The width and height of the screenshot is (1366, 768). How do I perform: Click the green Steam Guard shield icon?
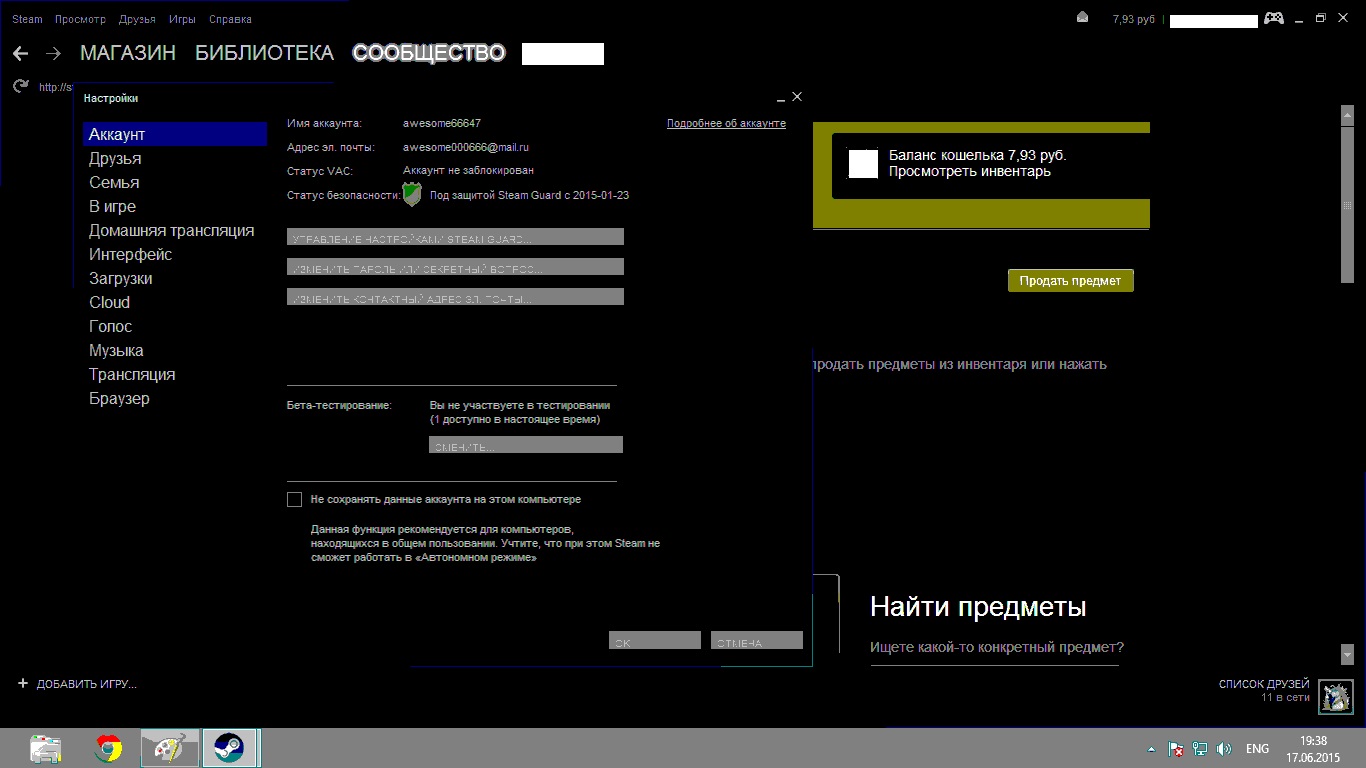click(x=412, y=194)
